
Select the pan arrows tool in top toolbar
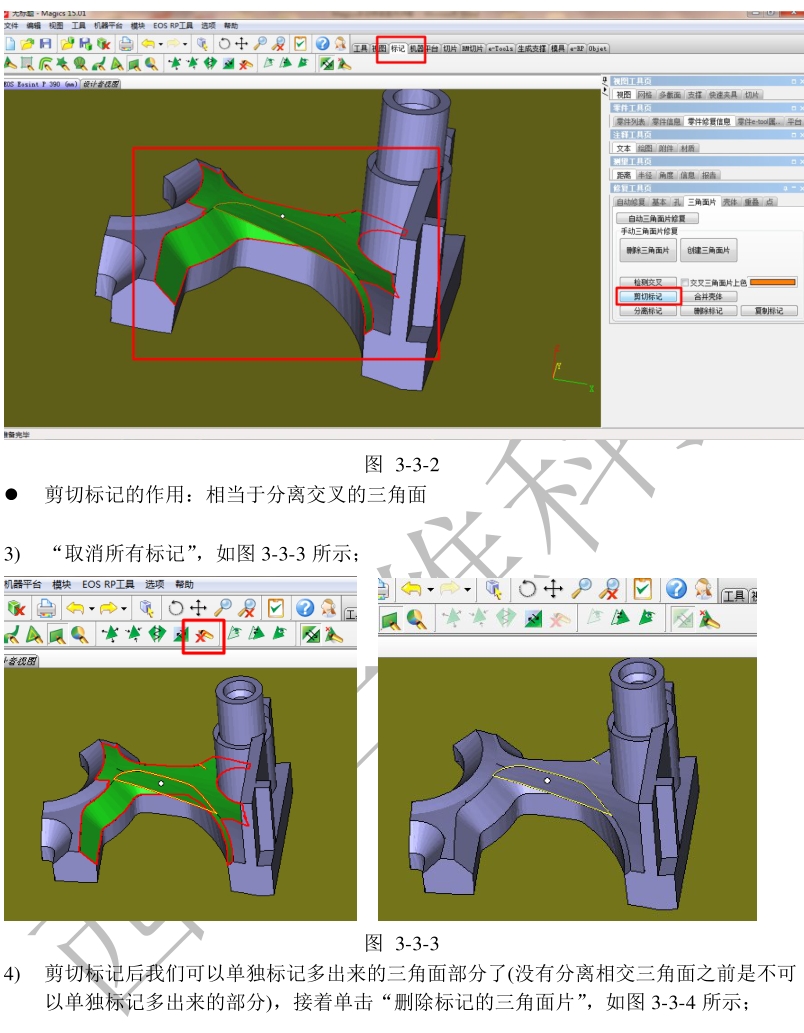click(x=241, y=44)
